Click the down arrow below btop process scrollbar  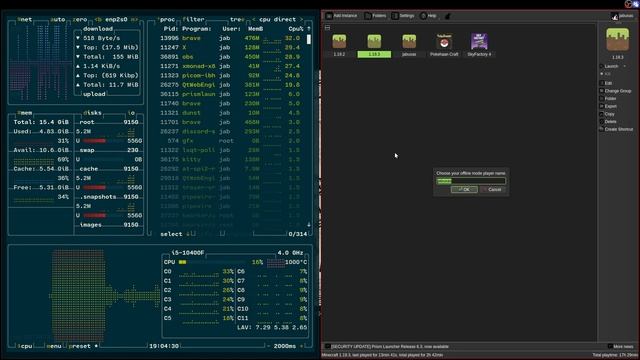pyautogui.click(x=309, y=224)
